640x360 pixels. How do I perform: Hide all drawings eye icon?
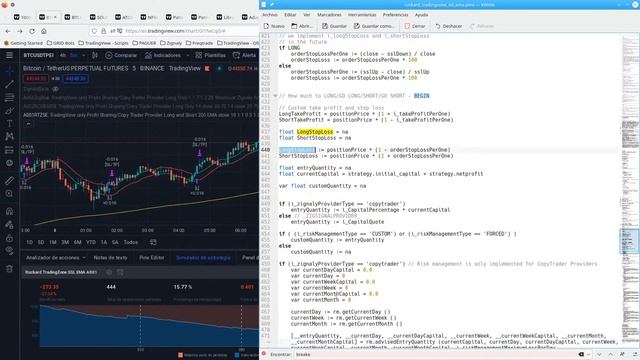(9, 251)
